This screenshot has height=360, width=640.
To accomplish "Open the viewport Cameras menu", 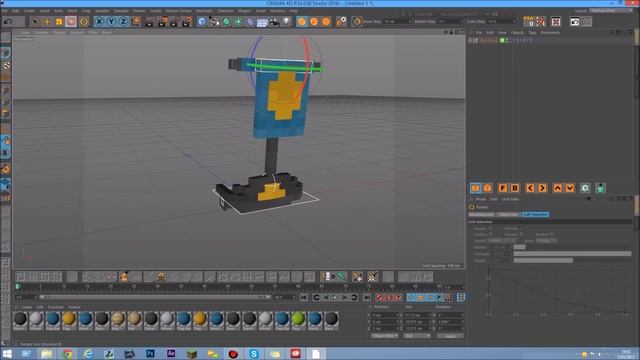I will click(41, 32).
